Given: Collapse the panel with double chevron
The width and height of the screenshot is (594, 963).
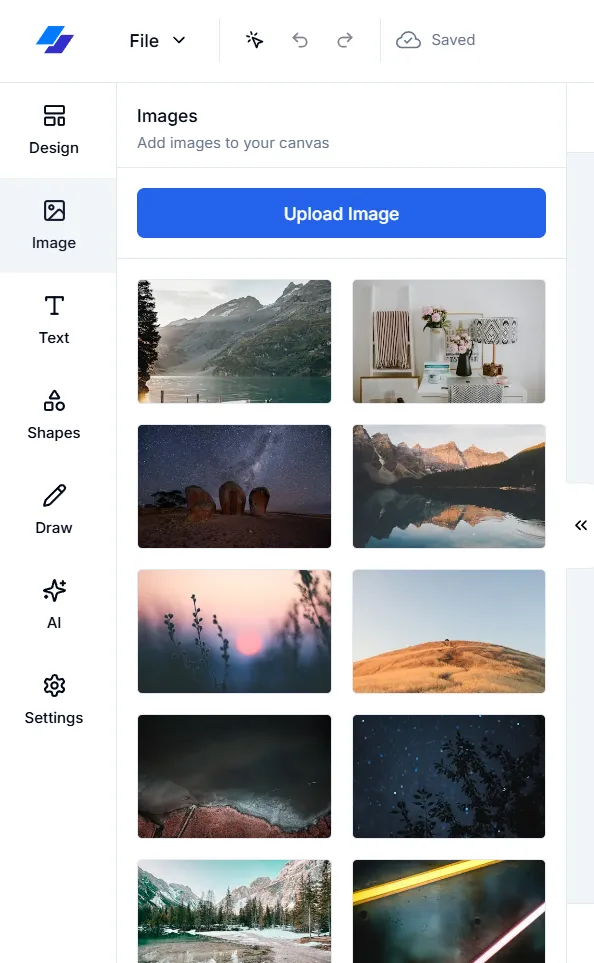Looking at the screenshot, I should click(580, 525).
